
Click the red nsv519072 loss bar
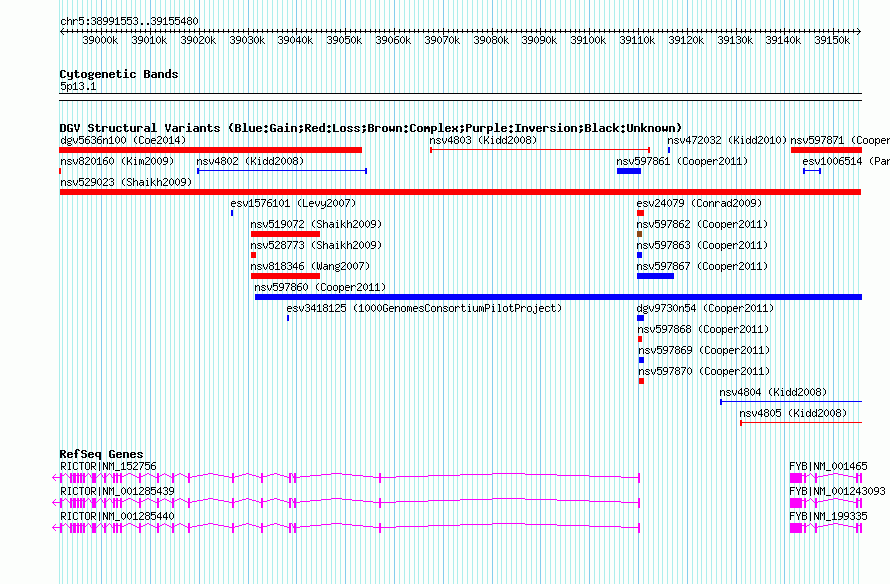[286, 234]
